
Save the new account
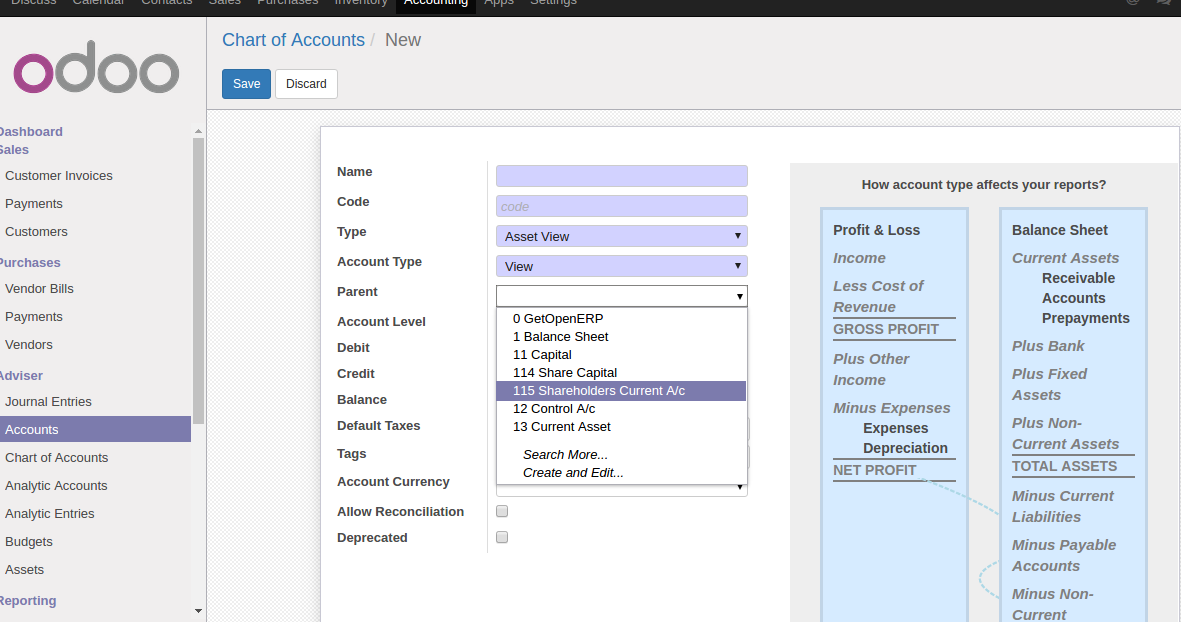[x=246, y=84]
